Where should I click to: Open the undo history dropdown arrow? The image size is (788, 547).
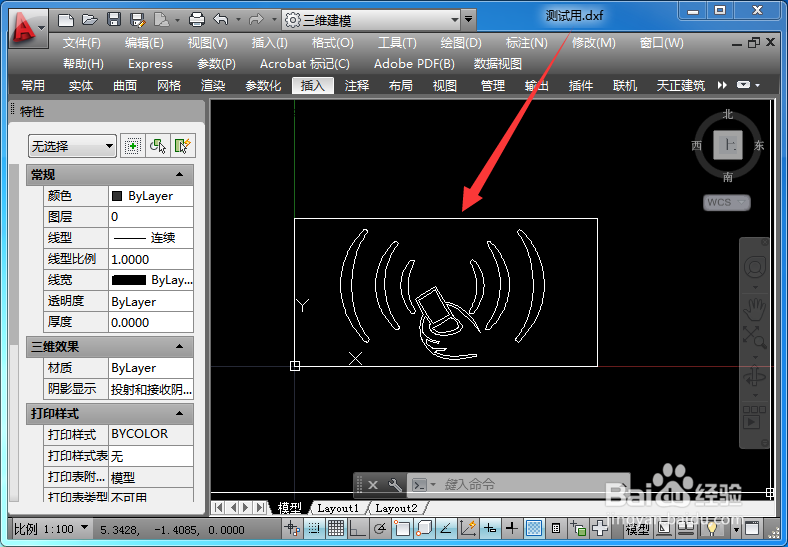click(238, 20)
